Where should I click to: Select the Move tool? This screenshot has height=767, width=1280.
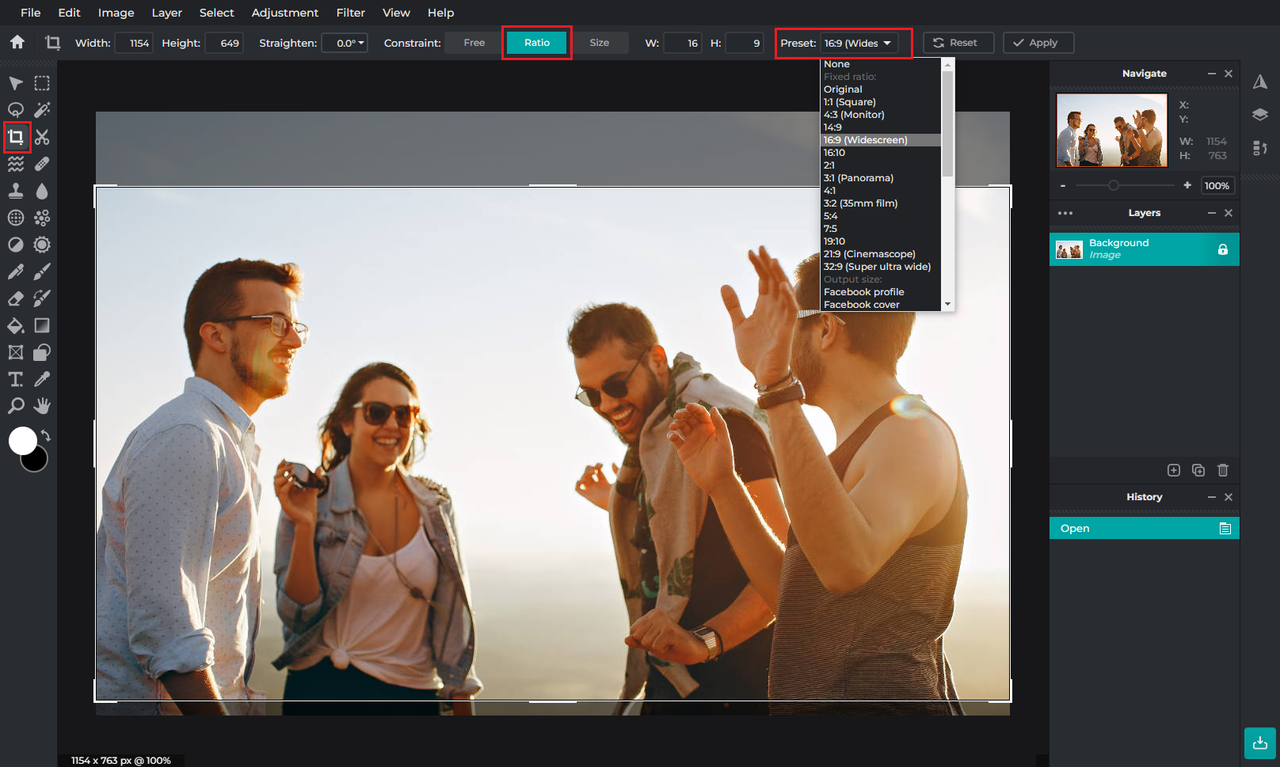[x=15, y=83]
